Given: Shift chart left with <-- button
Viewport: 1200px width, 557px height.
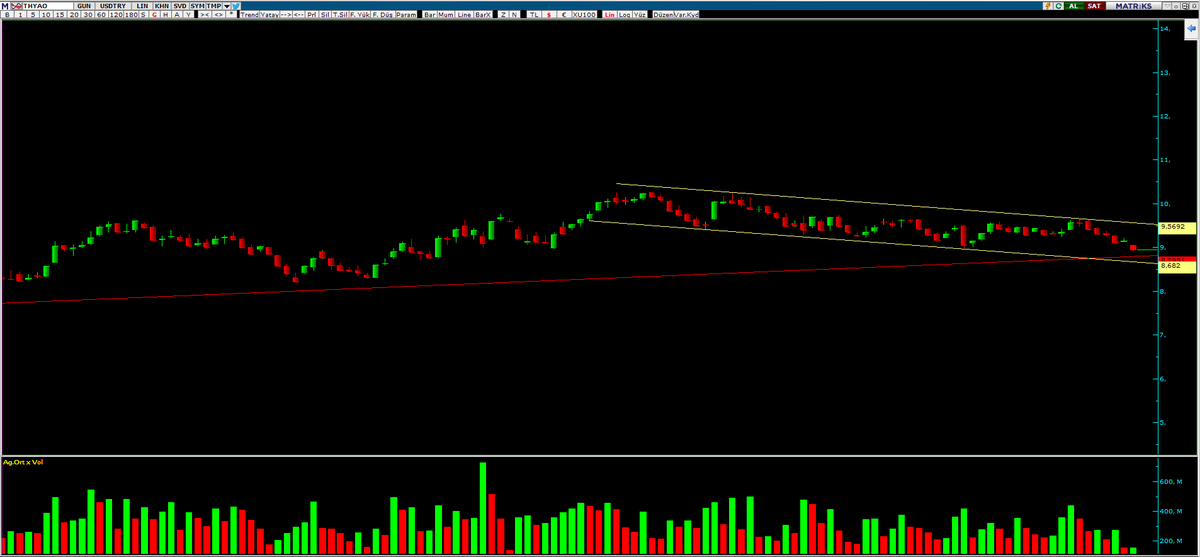Looking at the screenshot, I should click(299, 15).
